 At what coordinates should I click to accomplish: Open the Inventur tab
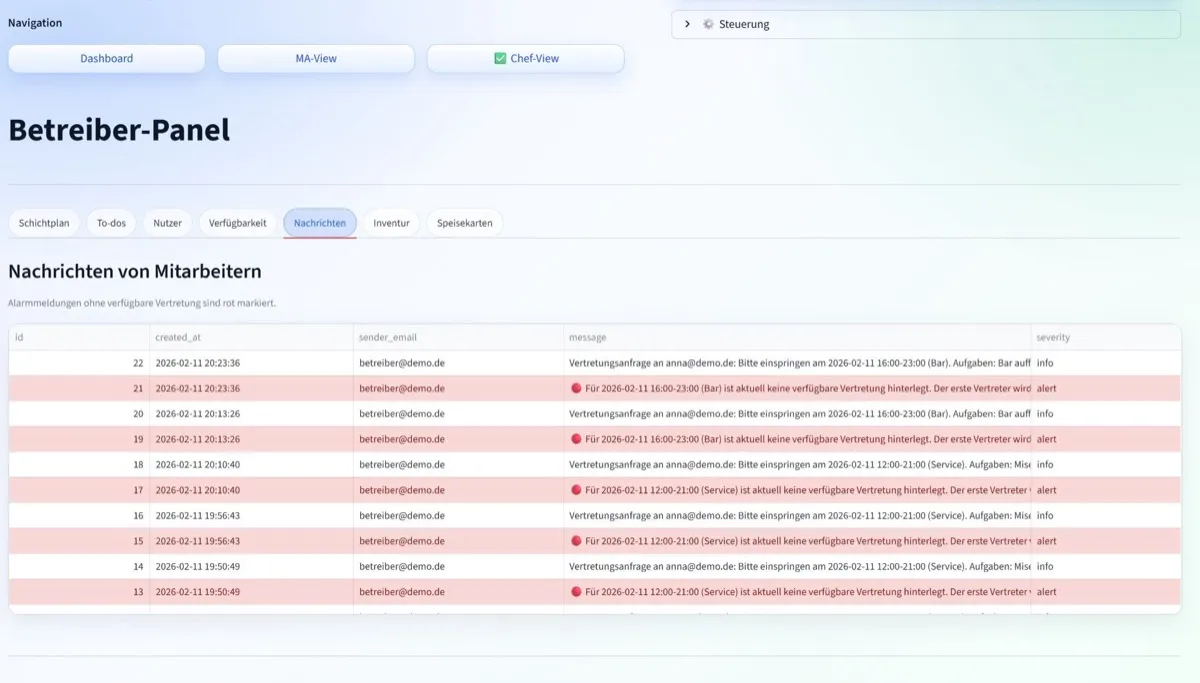[x=391, y=223]
